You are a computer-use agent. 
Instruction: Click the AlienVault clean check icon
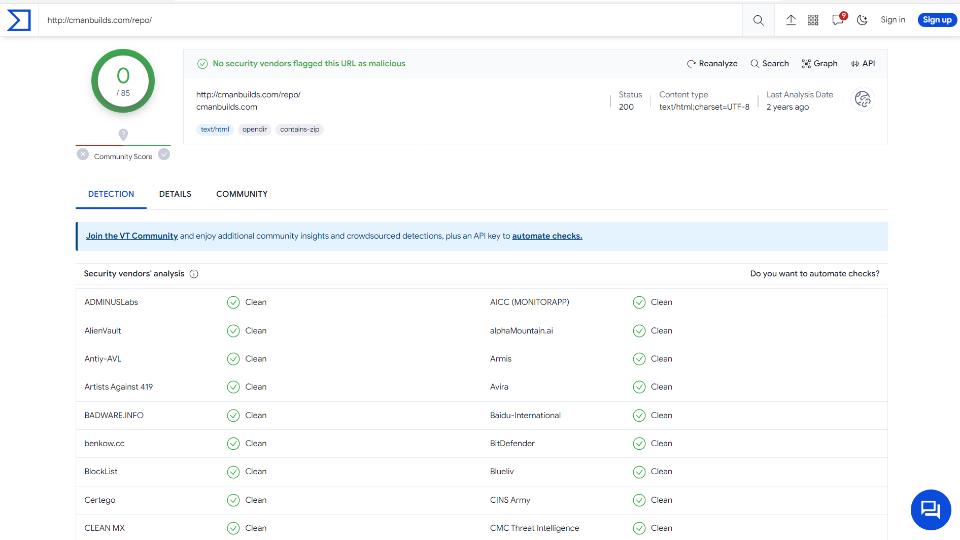point(233,331)
